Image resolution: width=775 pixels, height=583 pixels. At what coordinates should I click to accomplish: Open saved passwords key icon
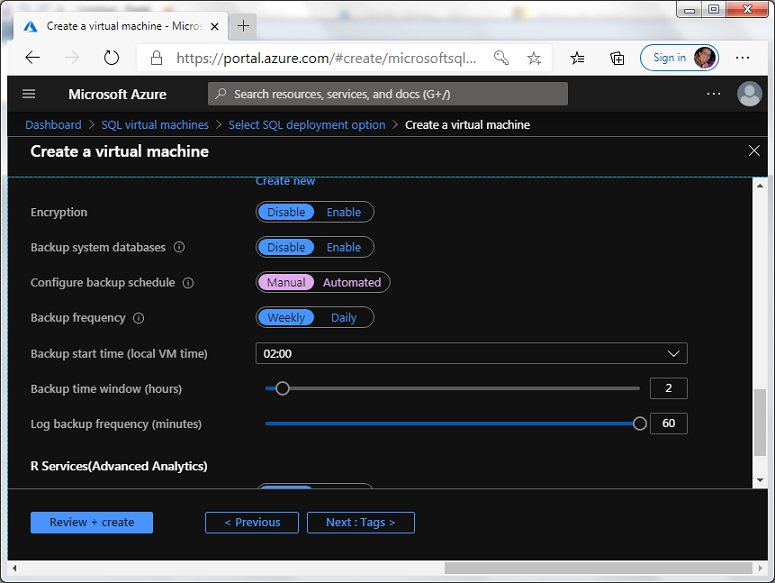tap(501, 58)
